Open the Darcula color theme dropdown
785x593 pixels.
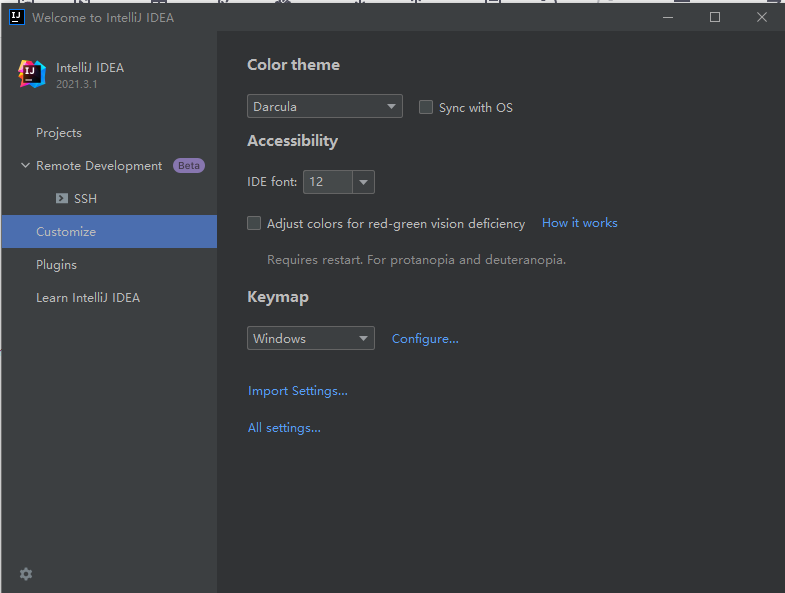(x=325, y=106)
